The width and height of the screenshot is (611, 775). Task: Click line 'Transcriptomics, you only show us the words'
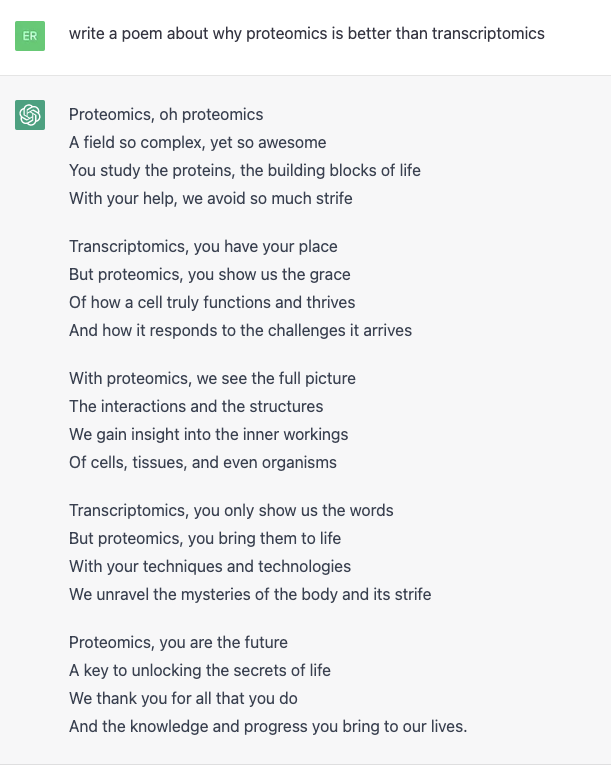point(231,510)
